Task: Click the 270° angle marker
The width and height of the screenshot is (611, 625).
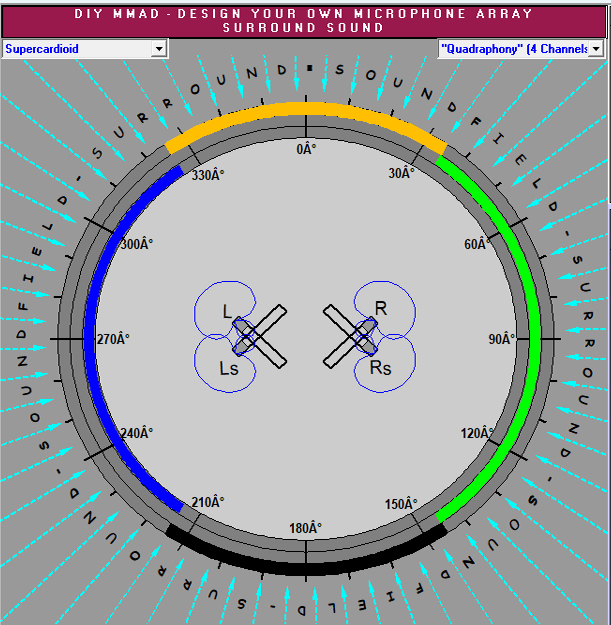Action: click(x=112, y=339)
